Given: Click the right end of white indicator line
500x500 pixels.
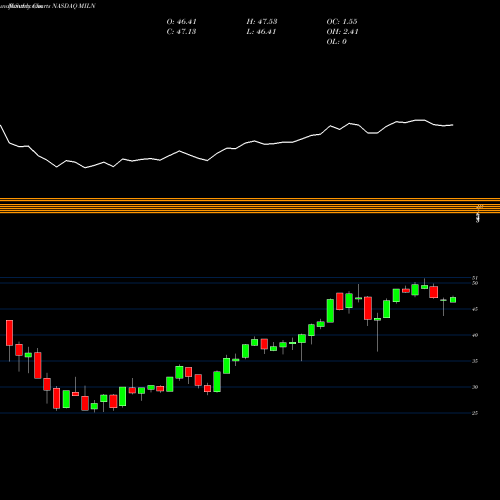Looking at the screenshot, I should [x=453, y=125].
